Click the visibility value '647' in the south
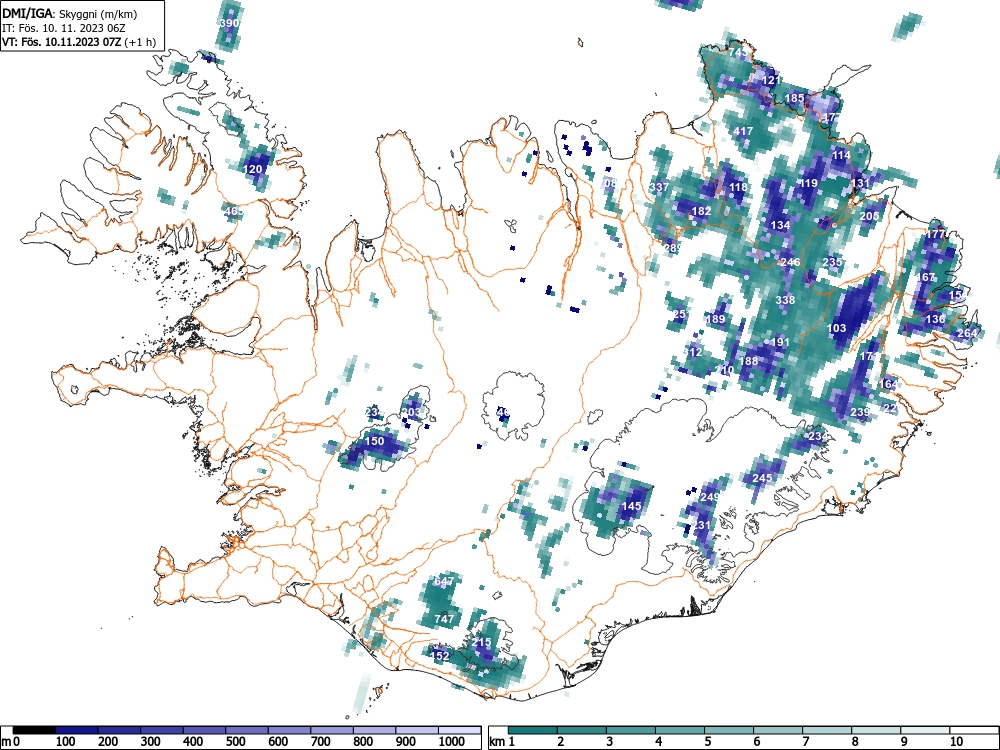Screen dimensions: 1000x750 444,582
